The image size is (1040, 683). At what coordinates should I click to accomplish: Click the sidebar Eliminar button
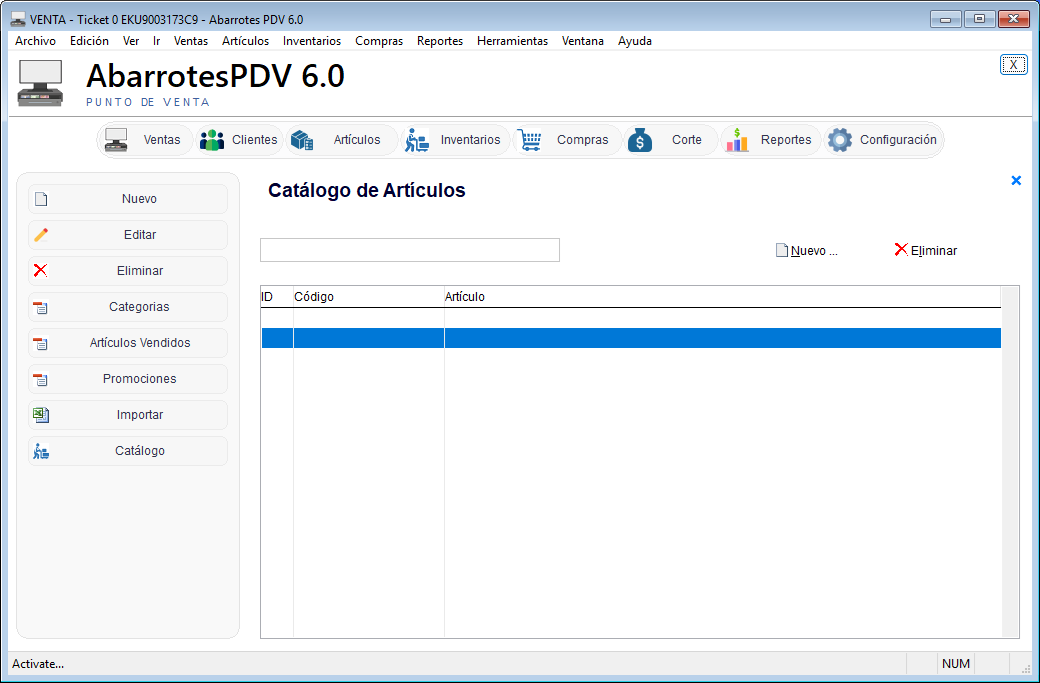click(128, 271)
